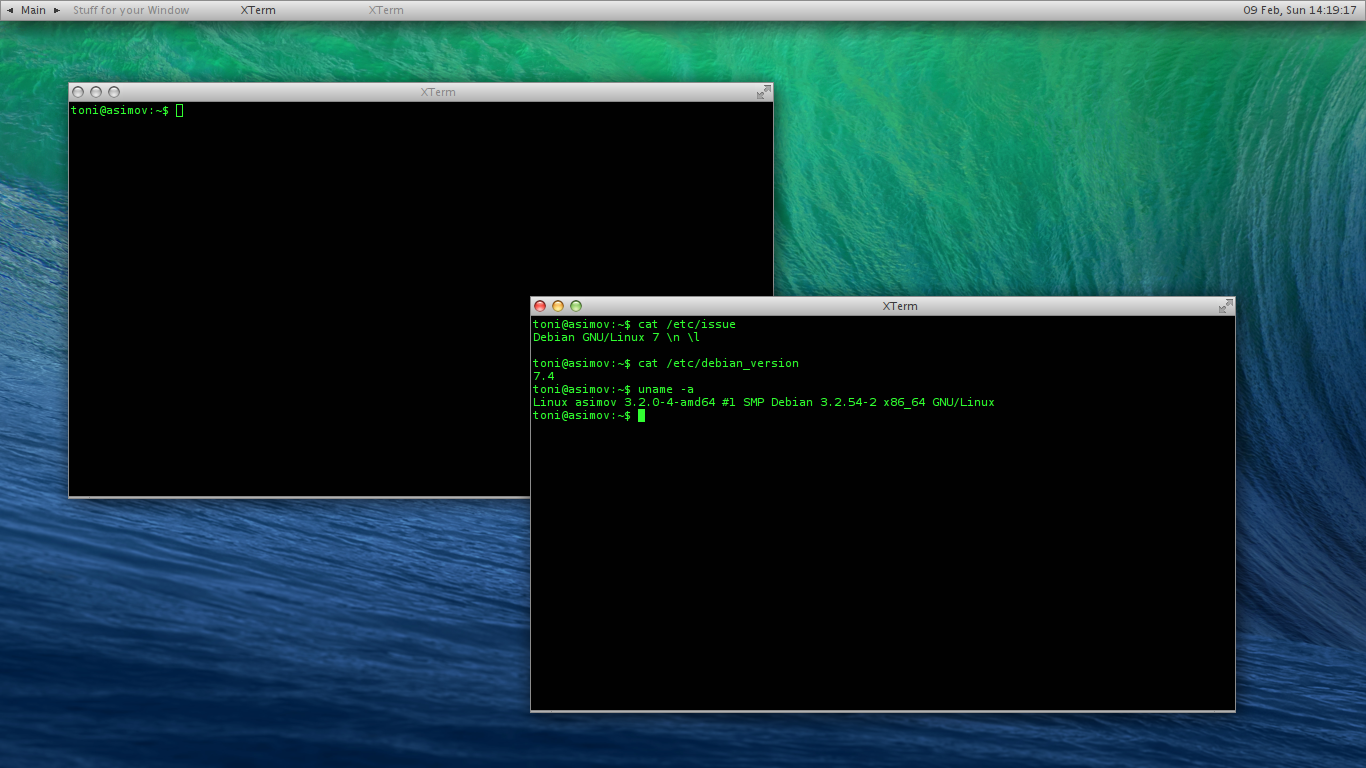Switch to previous workspace with the left arrow

10,10
